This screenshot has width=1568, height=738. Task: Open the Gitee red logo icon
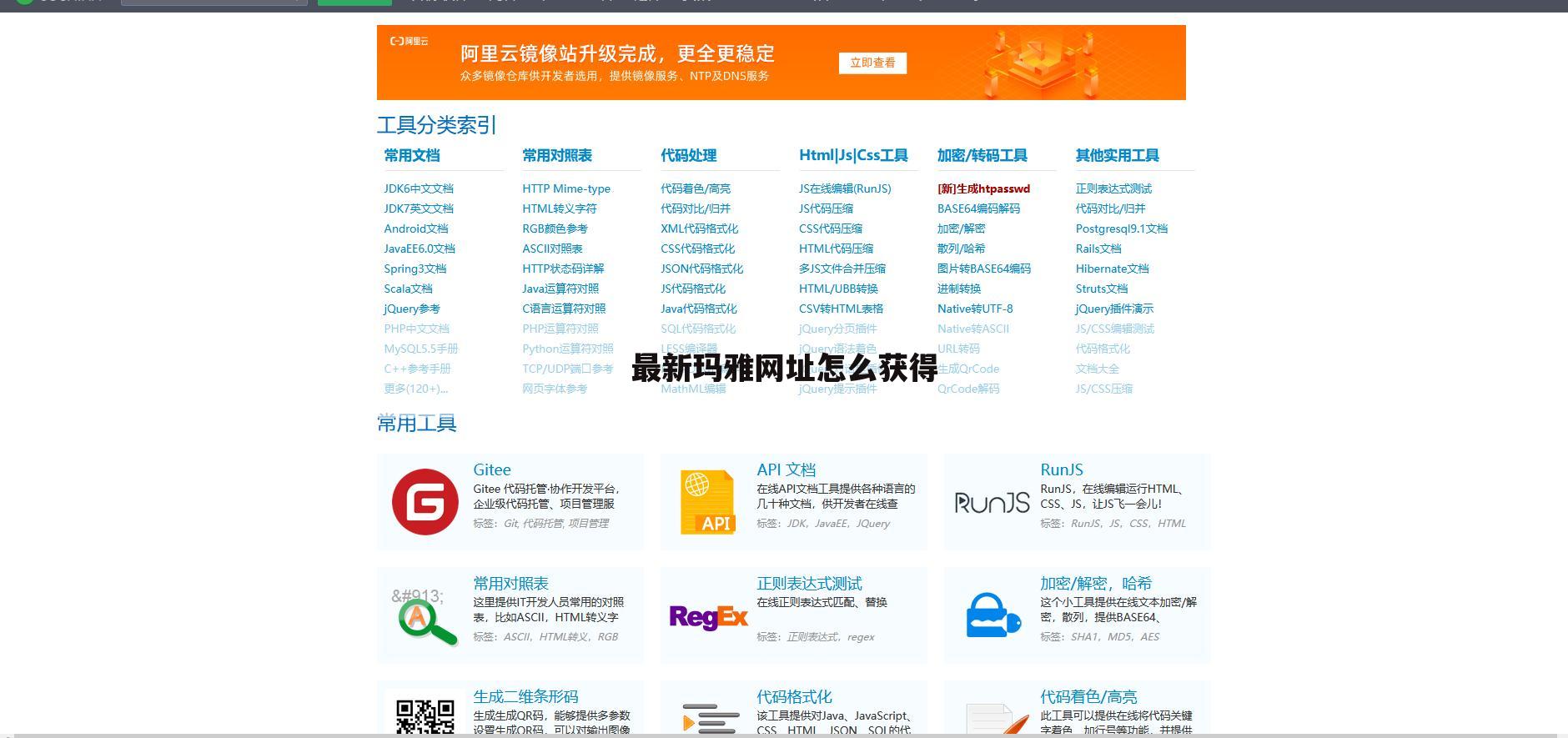tap(425, 501)
